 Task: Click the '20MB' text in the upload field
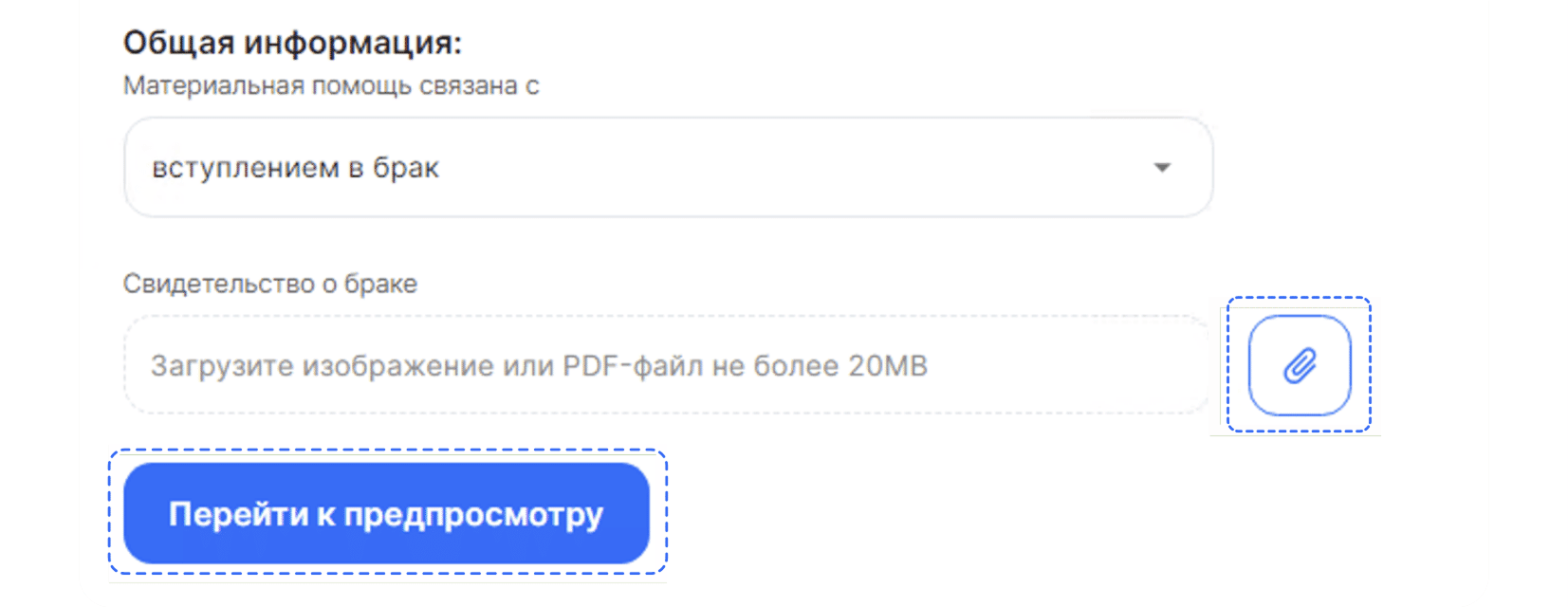pos(888,365)
